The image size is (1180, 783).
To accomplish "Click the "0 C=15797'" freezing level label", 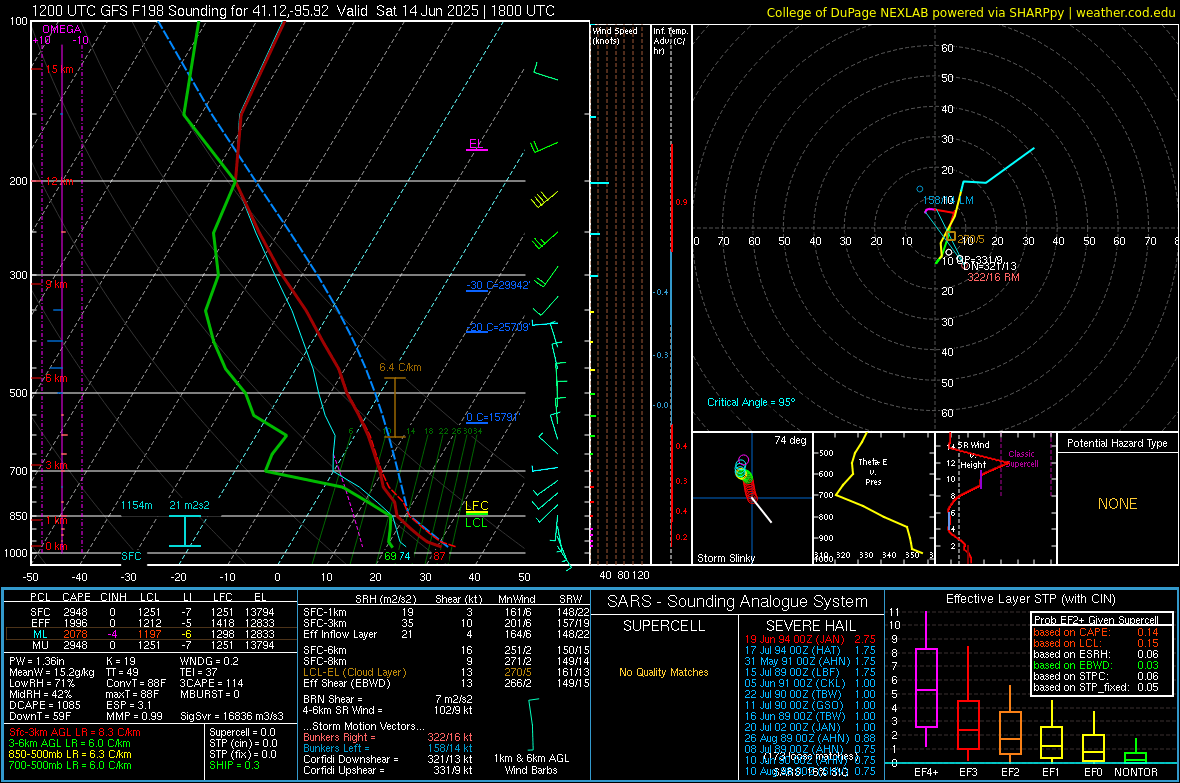I will [x=492, y=417].
